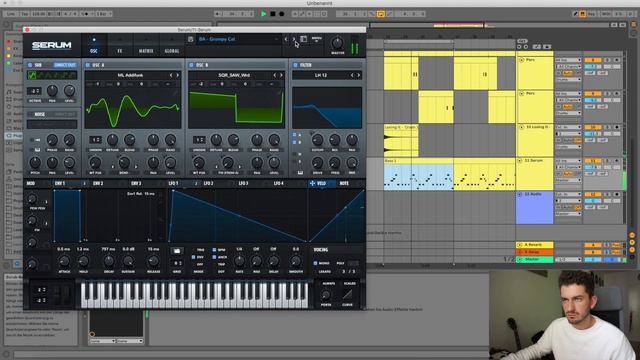Click the Ableton stop button
Image resolution: width=640 pixels, height=360 pixels.
pyautogui.click(x=273, y=14)
